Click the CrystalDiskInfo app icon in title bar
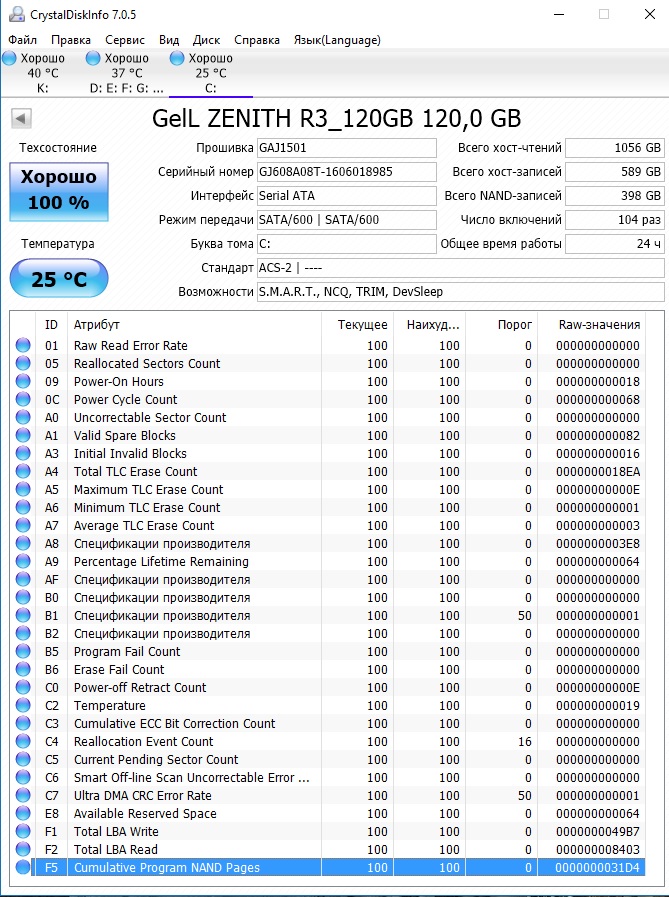Screen dimensions: 669x897 (x=17, y=14)
